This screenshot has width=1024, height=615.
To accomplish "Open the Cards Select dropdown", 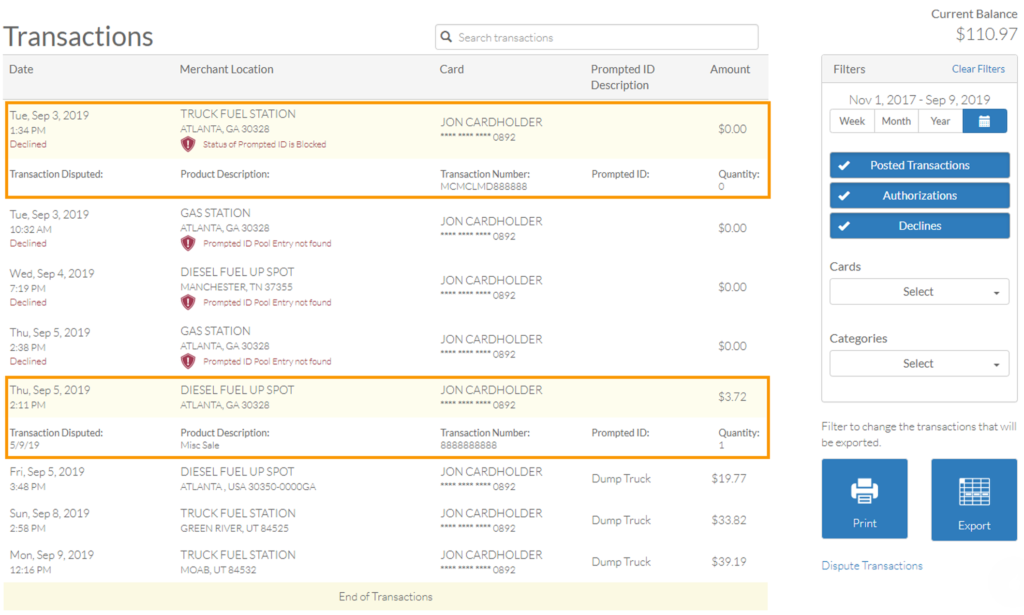I will [x=919, y=292].
